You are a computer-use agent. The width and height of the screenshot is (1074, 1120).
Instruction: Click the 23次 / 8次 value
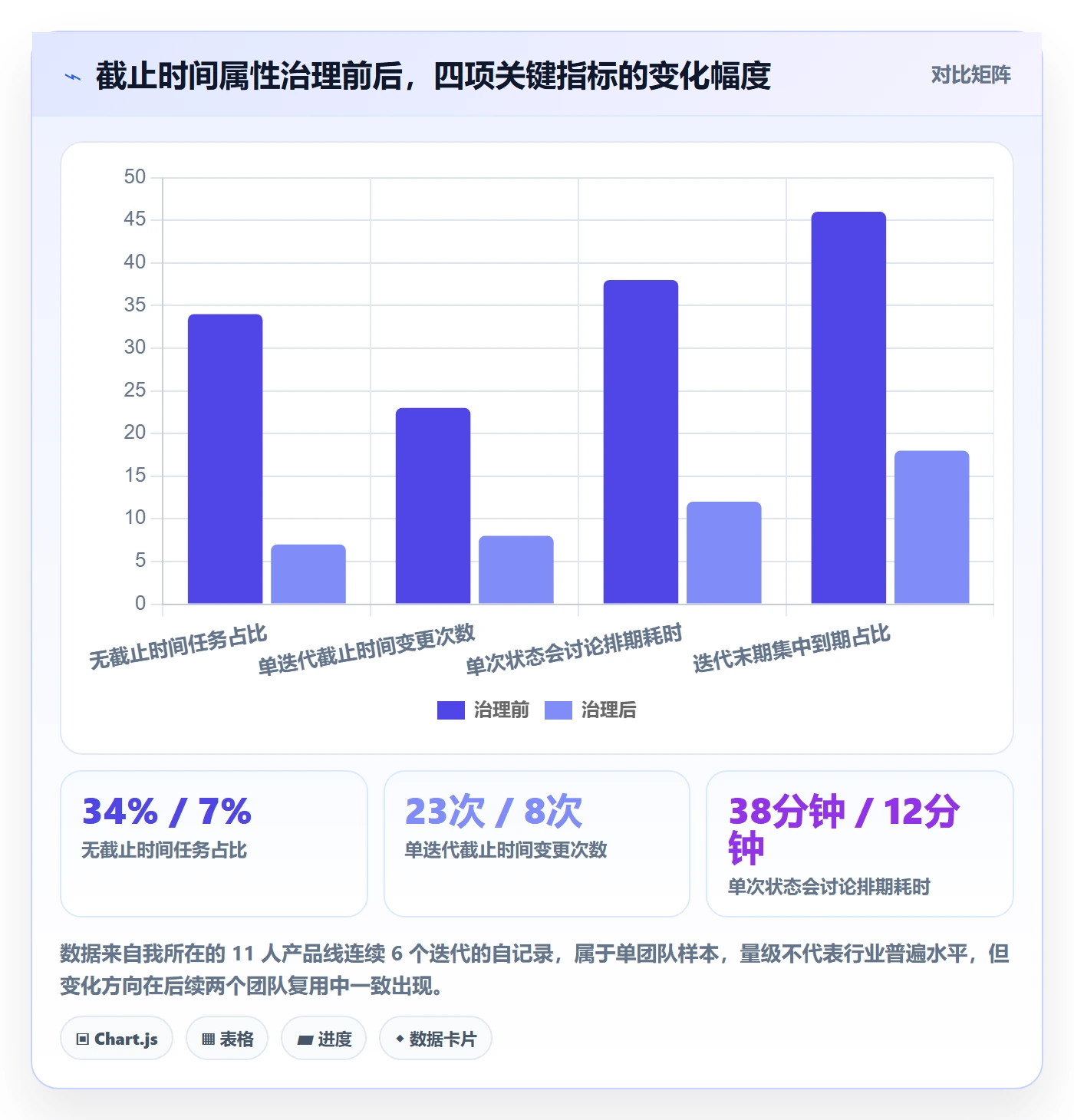(494, 812)
